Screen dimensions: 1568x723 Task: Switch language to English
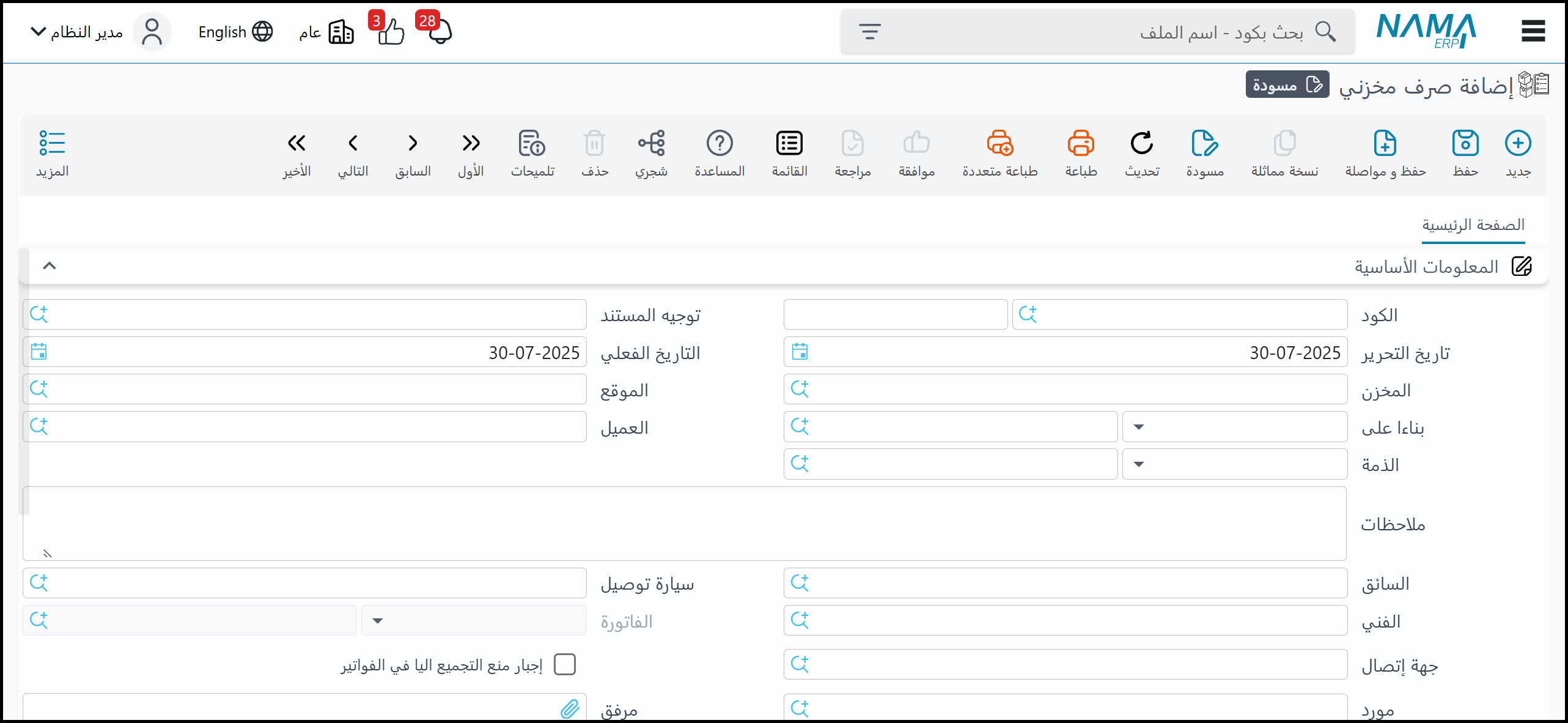click(x=235, y=32)
